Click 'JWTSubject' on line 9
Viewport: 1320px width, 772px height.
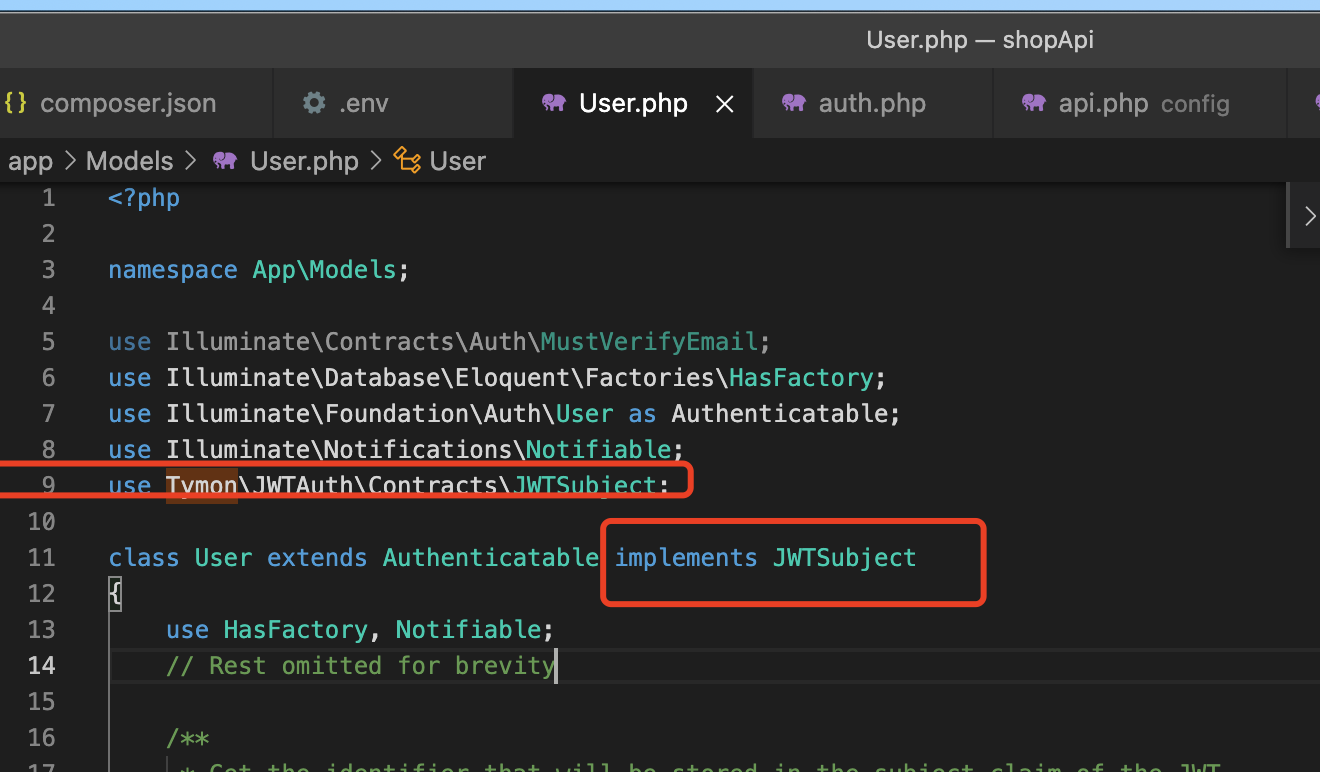coord(584,486)
